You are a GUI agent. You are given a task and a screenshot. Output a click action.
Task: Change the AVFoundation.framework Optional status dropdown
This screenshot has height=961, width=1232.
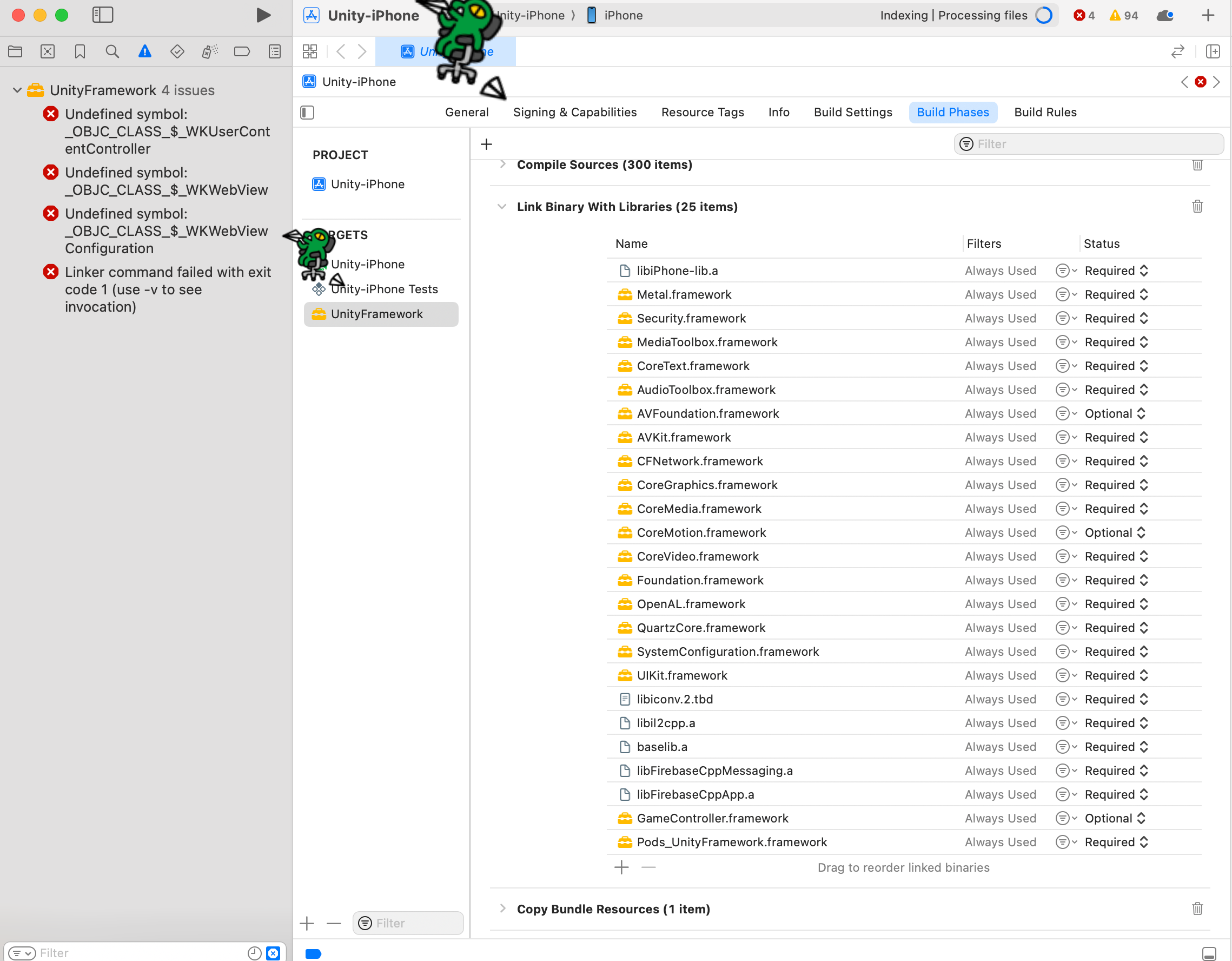click(x=1115, y=413)
